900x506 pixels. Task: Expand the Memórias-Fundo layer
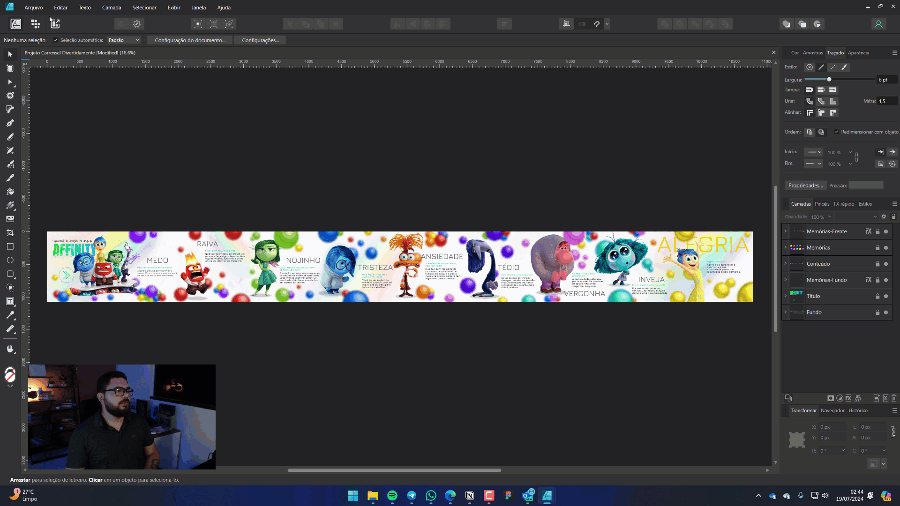click(786, 280)
